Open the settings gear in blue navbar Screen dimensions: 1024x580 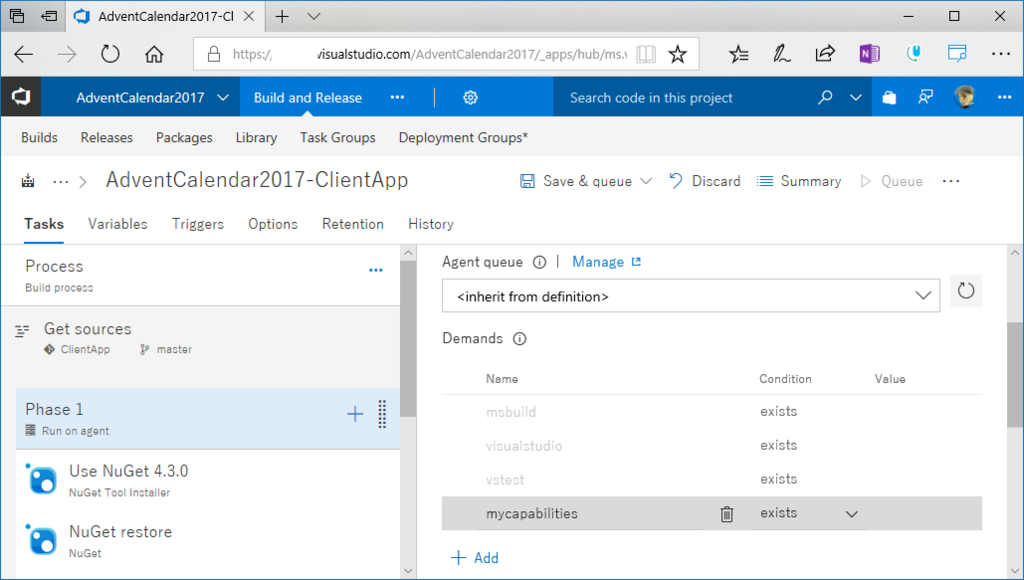470,97
